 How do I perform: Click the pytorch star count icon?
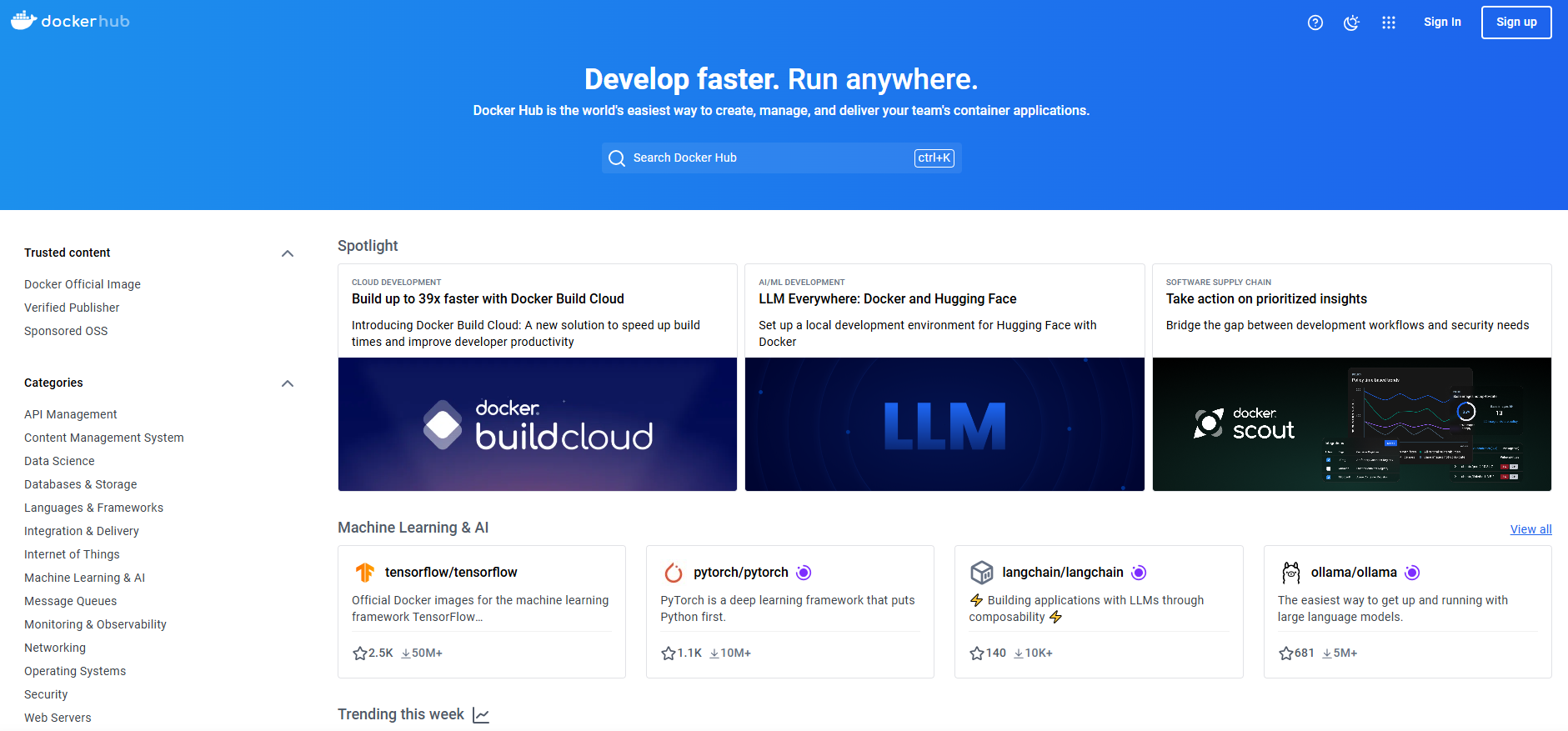669,653
